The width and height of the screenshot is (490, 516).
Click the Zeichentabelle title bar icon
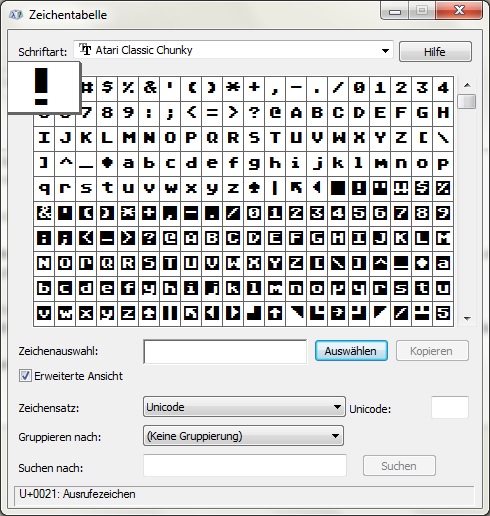click(16, 15)
